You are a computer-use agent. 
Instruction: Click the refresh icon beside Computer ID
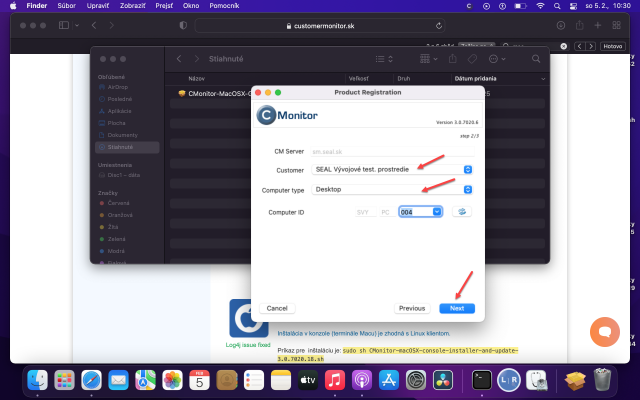point(462,212)
